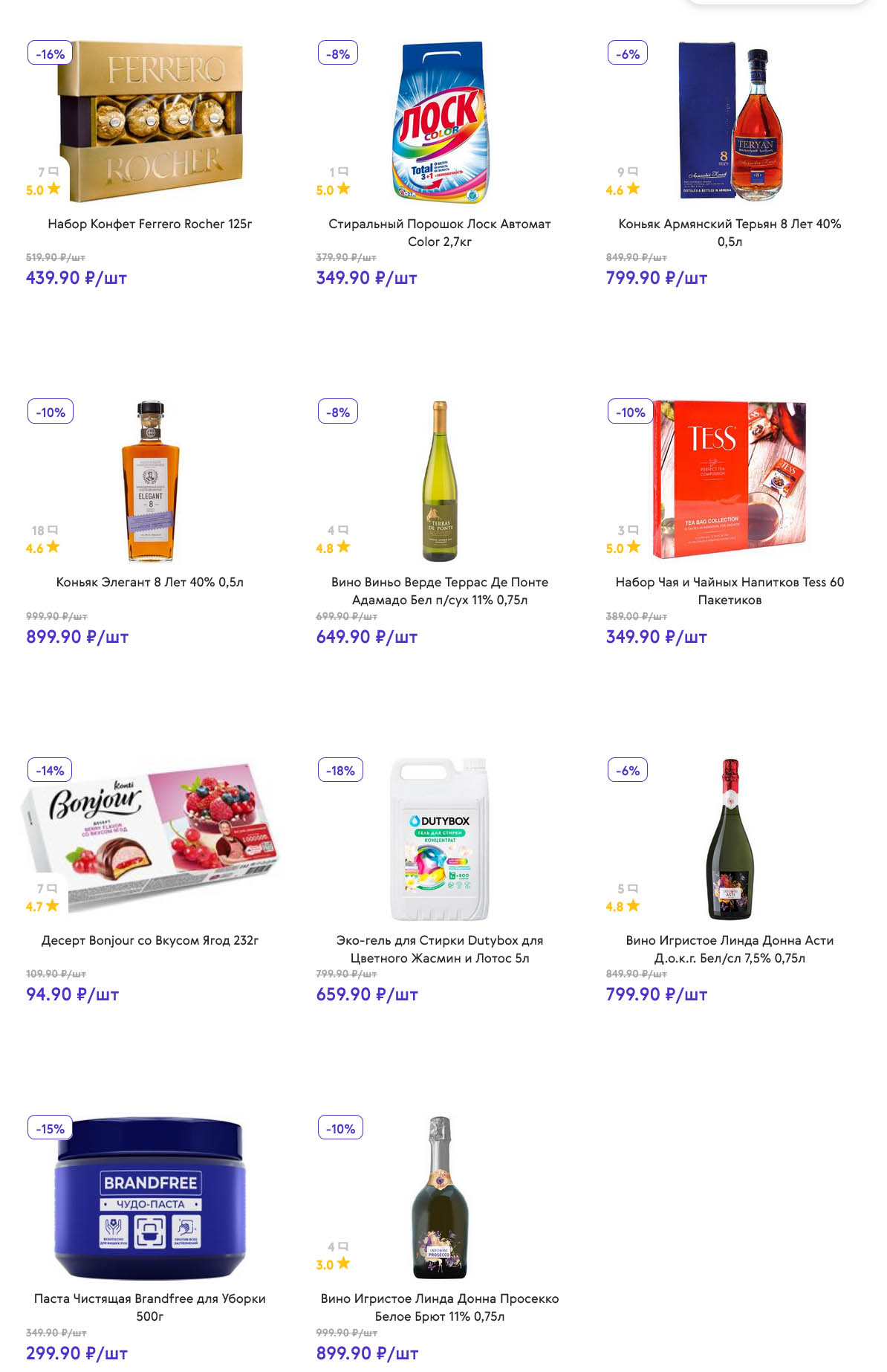
Task: Click the -18% discount badge on Dutybox
Action: click(x=340, y=771)
